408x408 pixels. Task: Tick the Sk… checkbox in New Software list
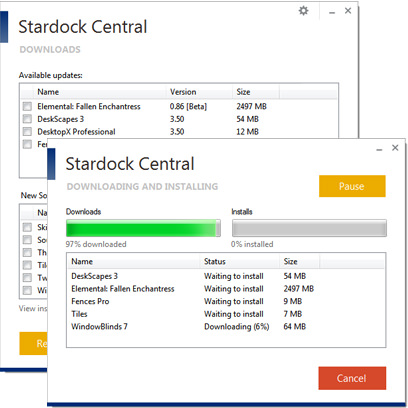pos(27,227)
